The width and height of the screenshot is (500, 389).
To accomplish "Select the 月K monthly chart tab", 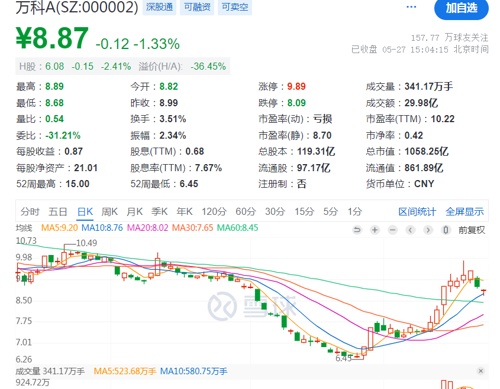I will point(135,212).
